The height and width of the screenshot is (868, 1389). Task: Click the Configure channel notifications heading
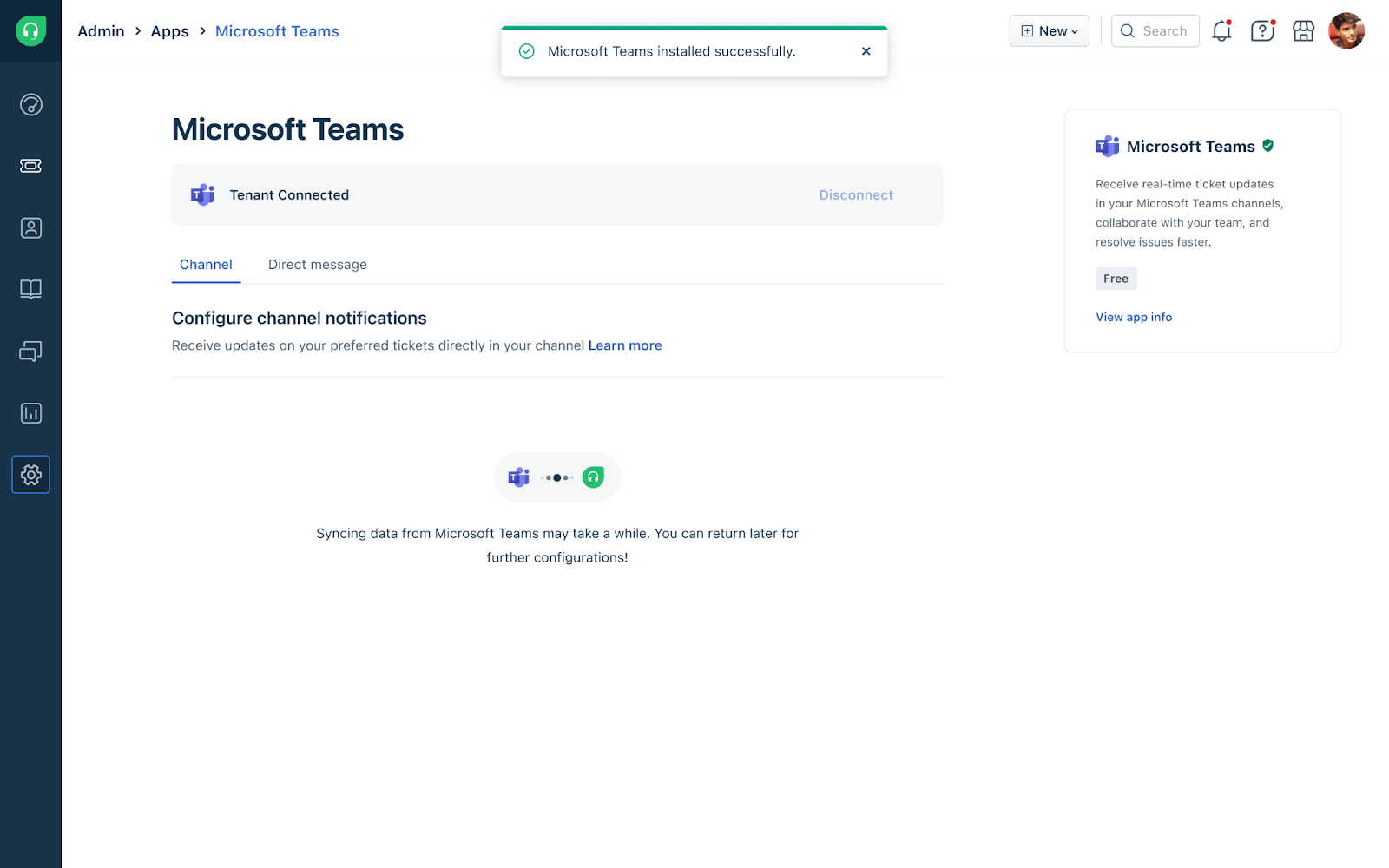pyautogui.click(x=300, y=319)
